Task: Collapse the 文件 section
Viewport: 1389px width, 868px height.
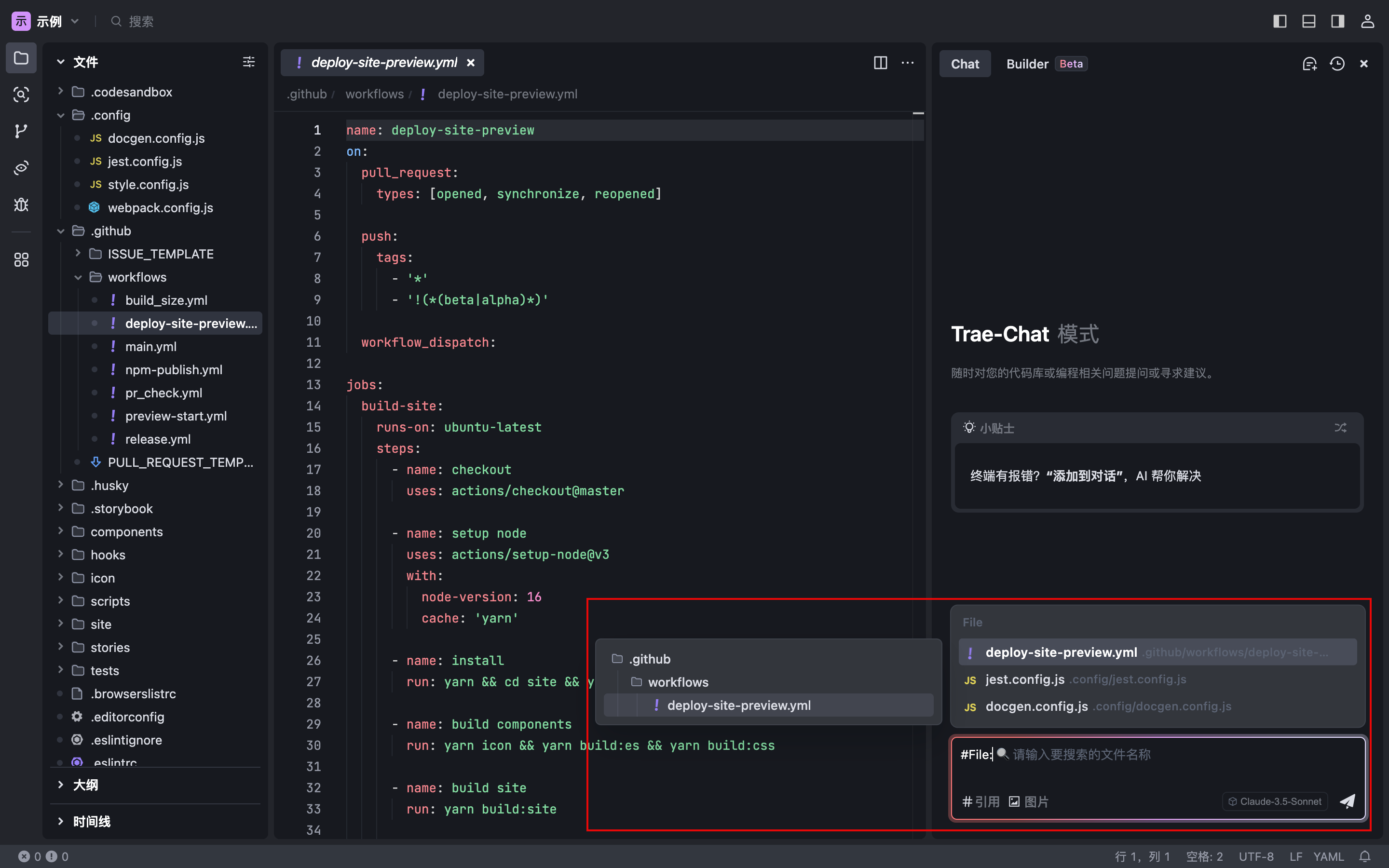Action: coord(60,61)
